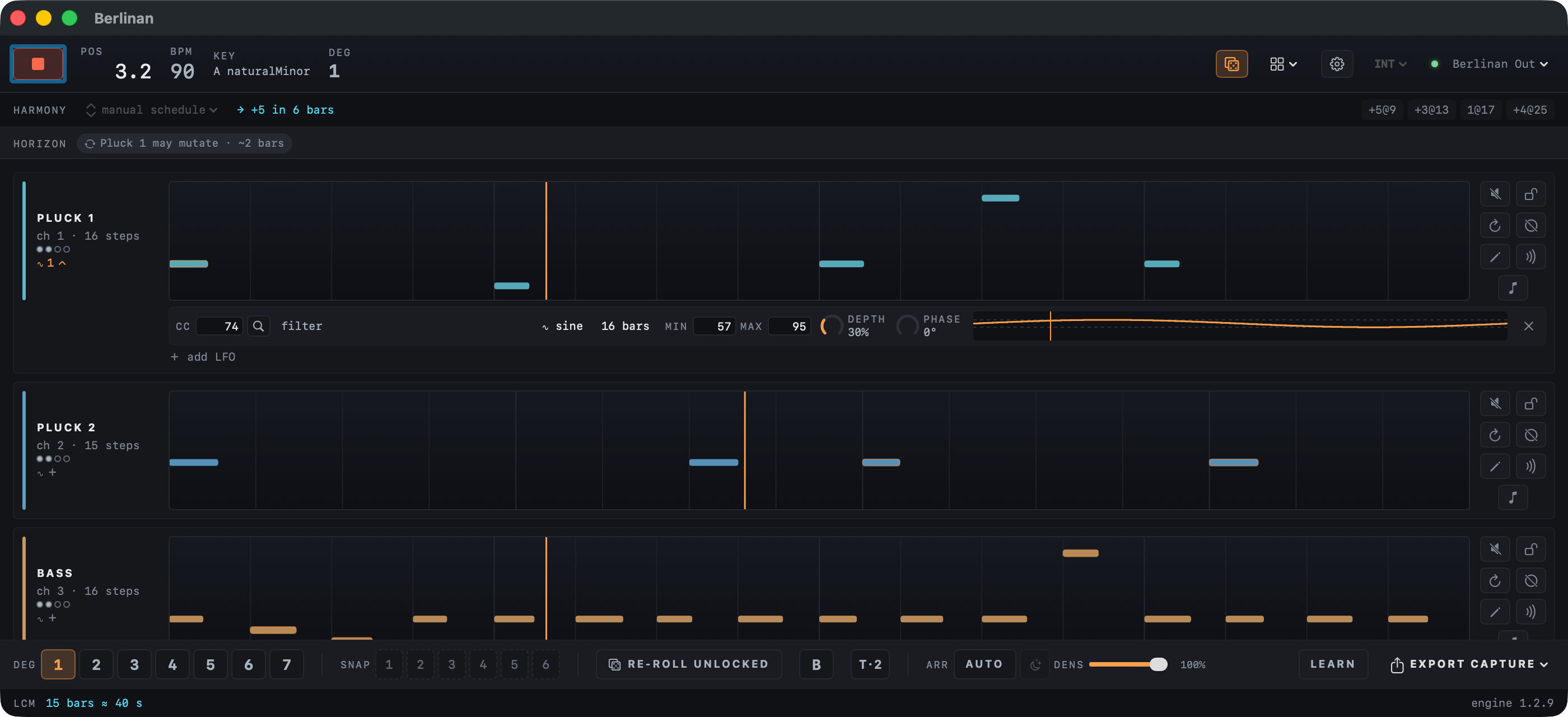Open the INT clock source dropdown

(x=1390, y=64)
